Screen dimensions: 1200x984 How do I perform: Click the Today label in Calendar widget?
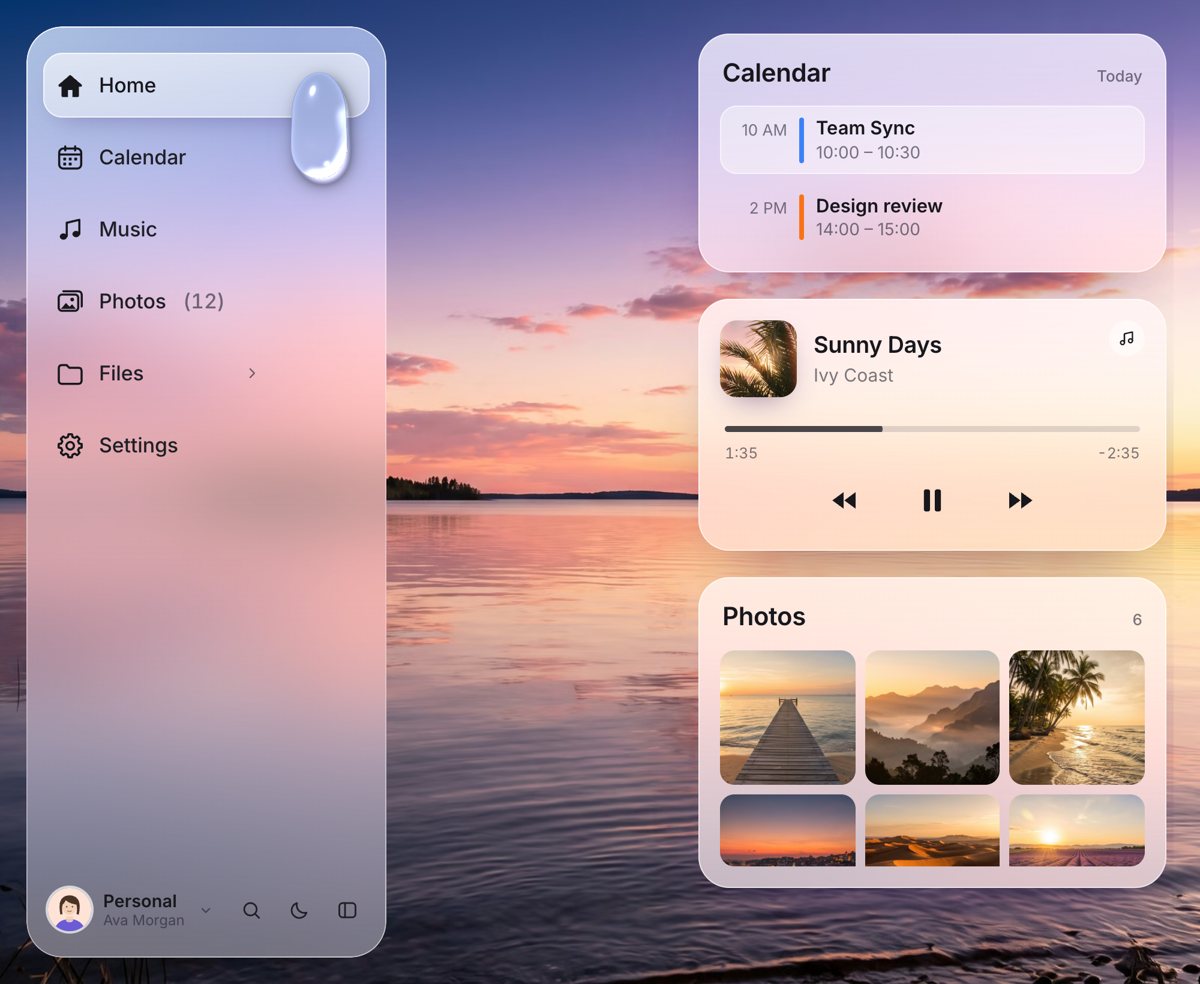[1119, 76]
